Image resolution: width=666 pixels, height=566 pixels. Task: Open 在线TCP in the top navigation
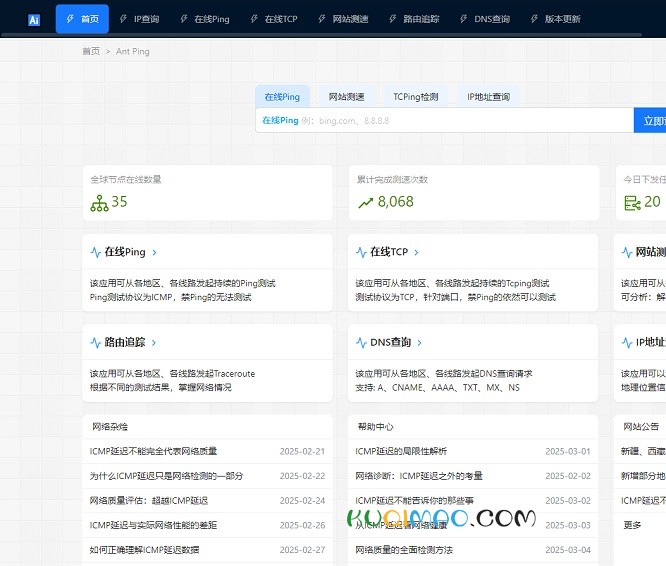pos(281,19)
